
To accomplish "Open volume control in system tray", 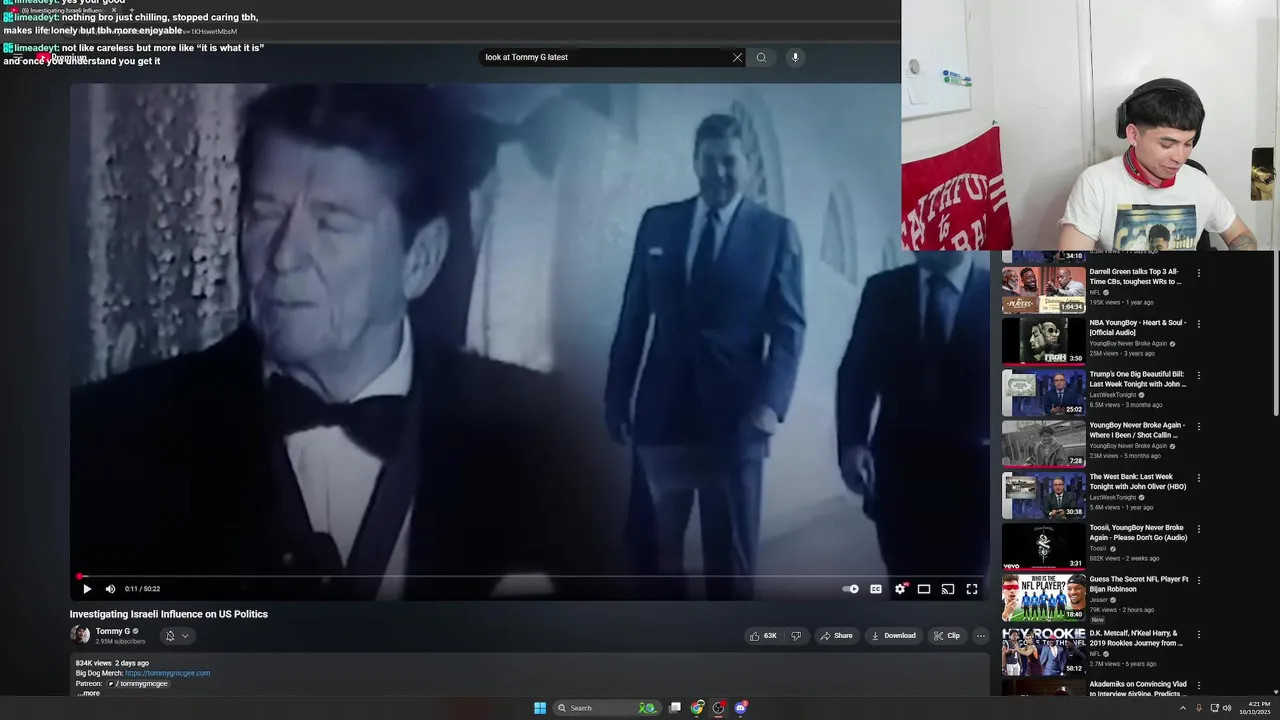I will [x=1227, y=708].
